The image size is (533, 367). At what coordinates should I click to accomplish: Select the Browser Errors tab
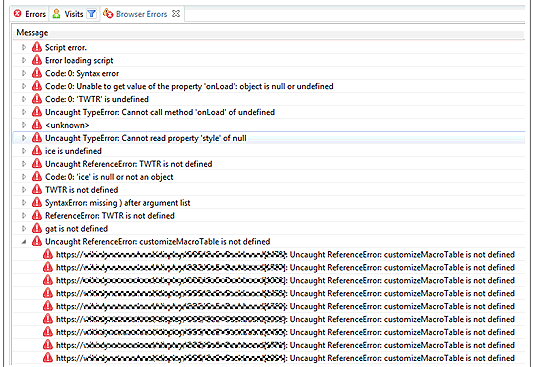coord(141,14)
